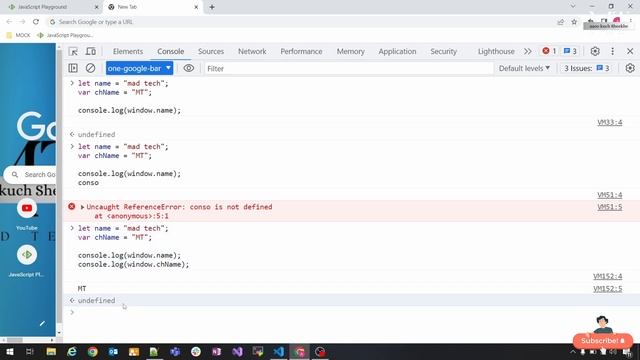Viewport: 640px width, 360px height.
Task: Open the 3 Issues link
Action: pos(587,68)
